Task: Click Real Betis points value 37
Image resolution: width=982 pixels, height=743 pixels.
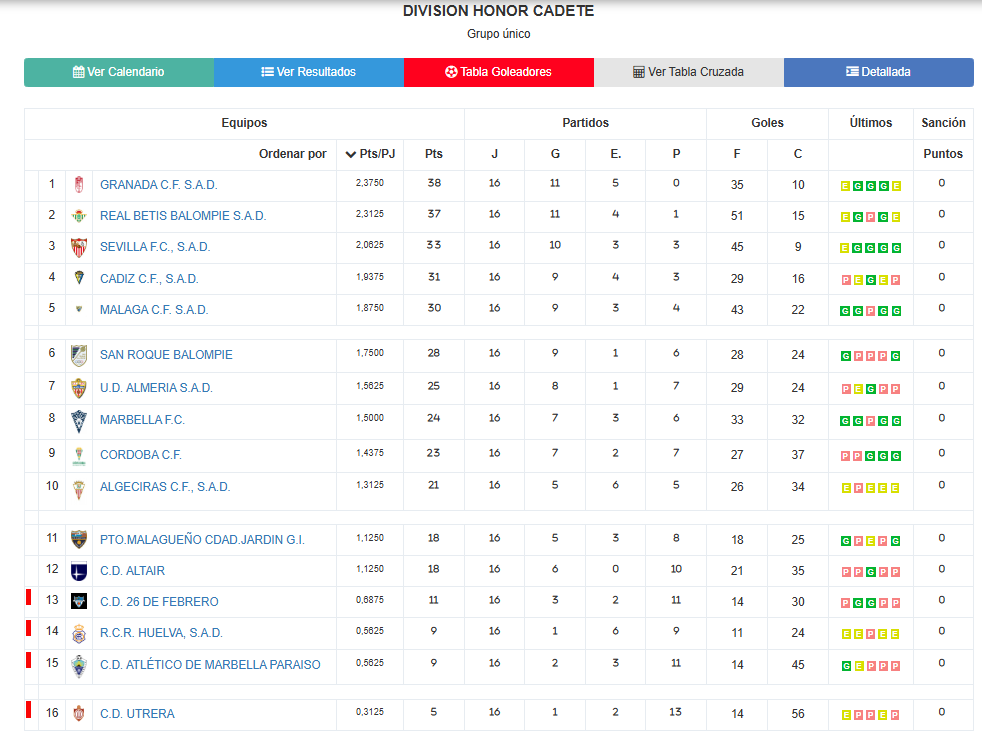Action: coord(434,214)
